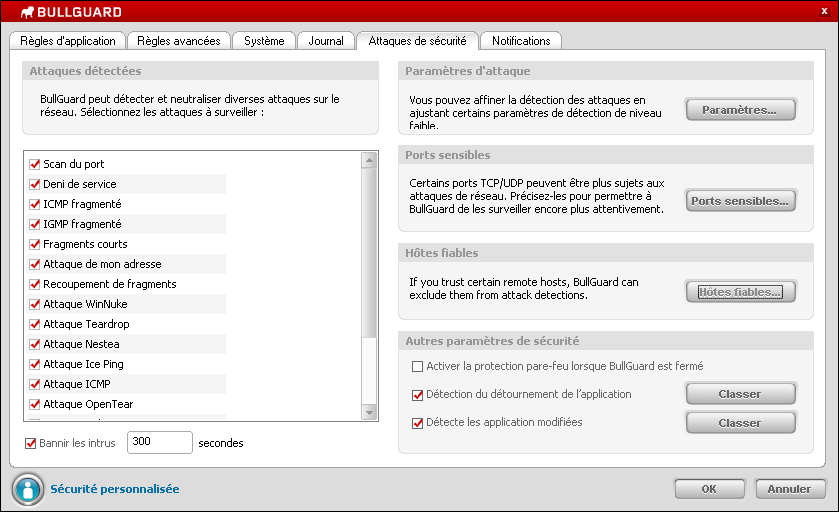The image size is (839, 512).
Task: Click the Annuler button
Action: pyautogui.click(x=790, y=489)
